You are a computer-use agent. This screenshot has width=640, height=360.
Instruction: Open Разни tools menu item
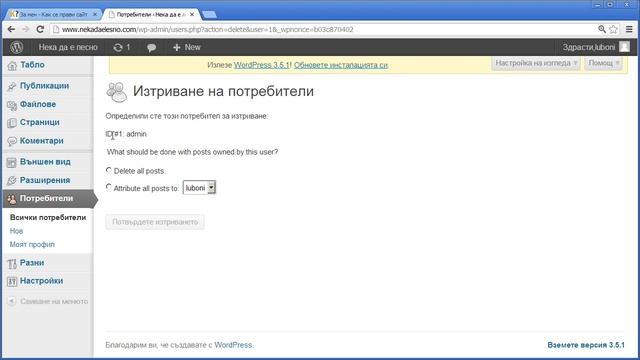click(x=32, y=262)
